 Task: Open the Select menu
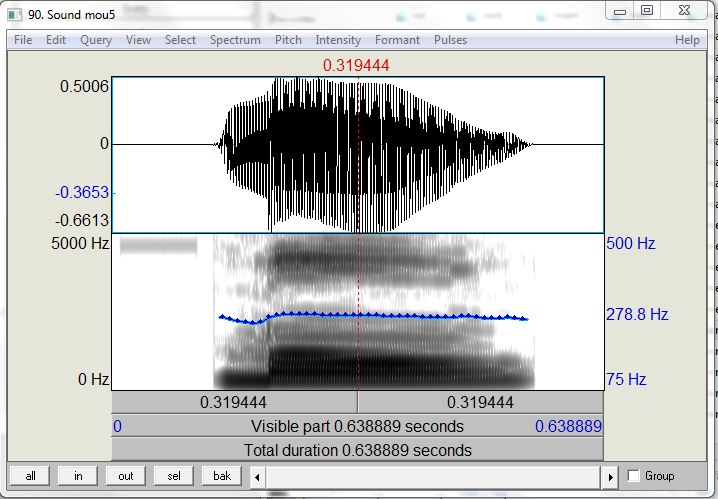[180, 40]
